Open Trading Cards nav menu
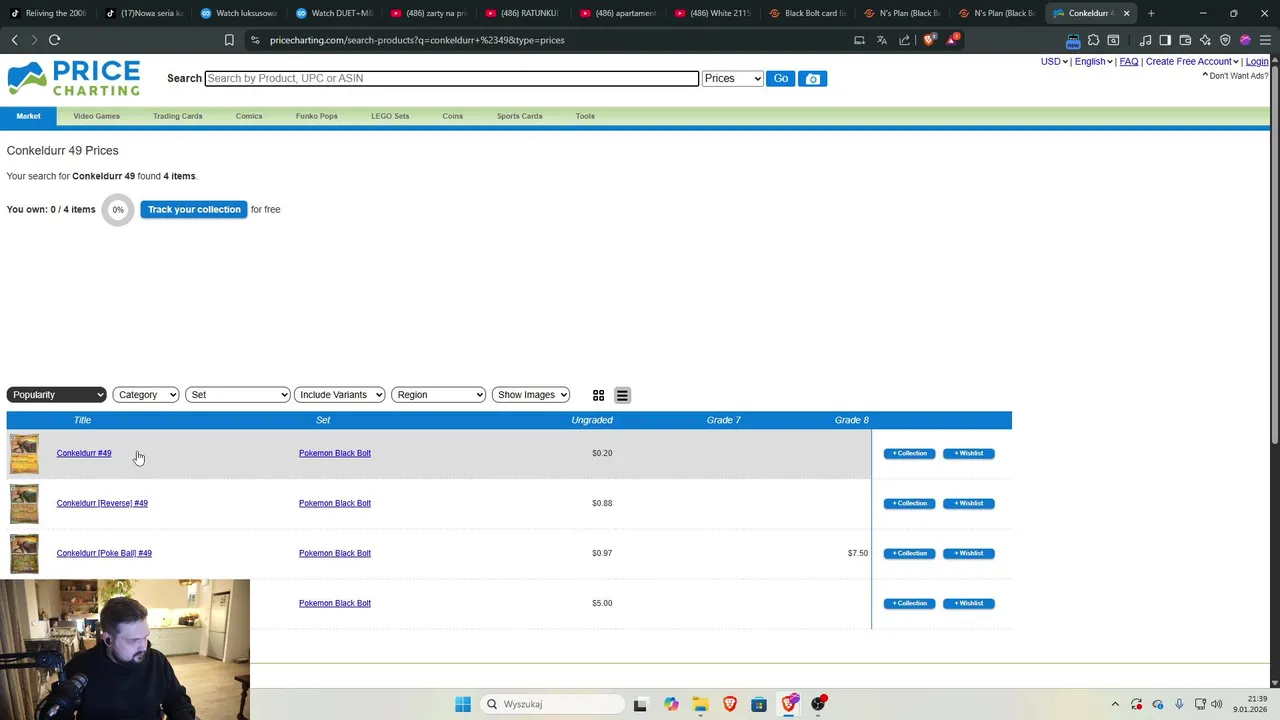Viewport: 1280px width, 720px height. coord(178,116)
